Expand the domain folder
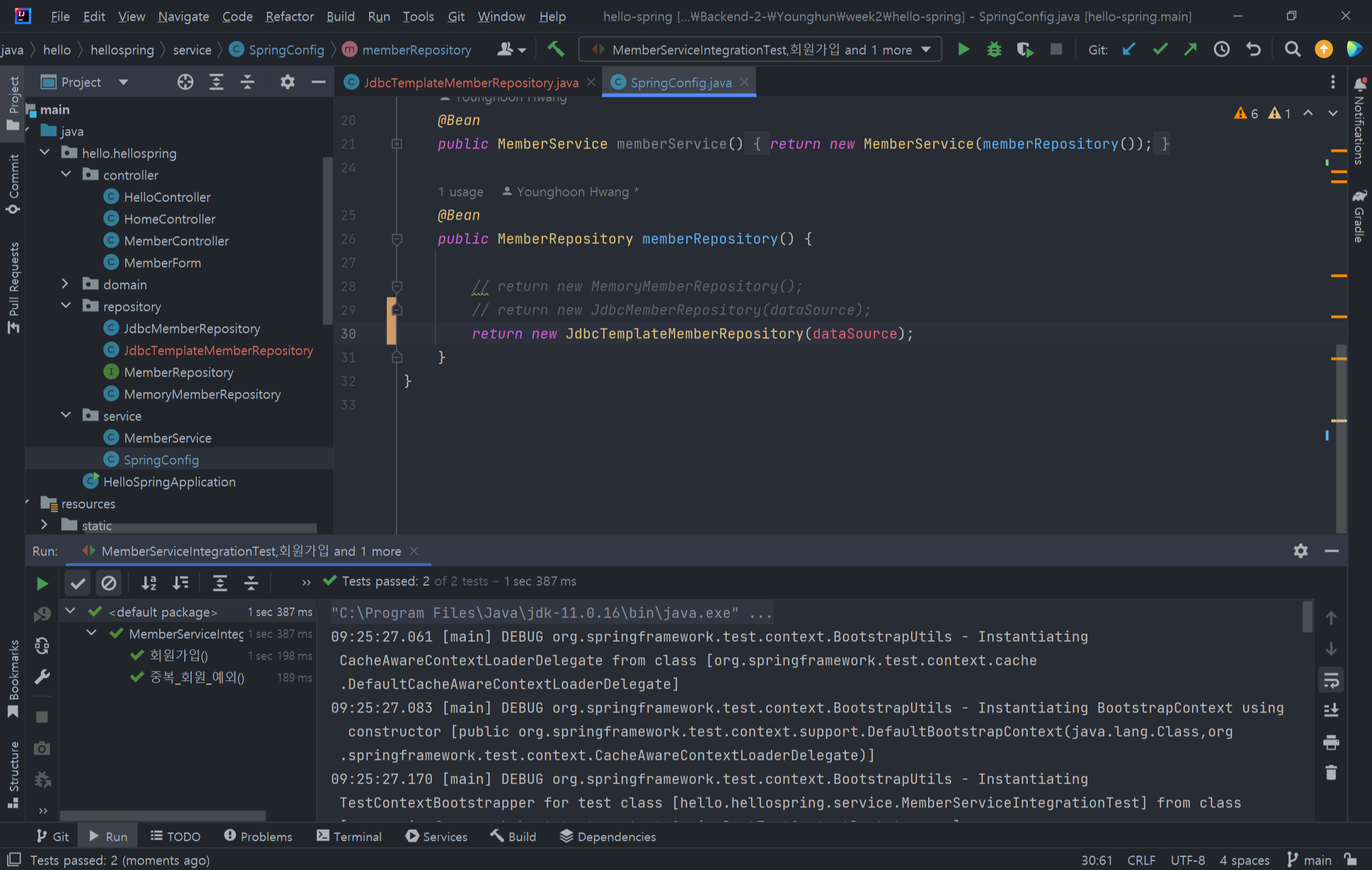 65,284
